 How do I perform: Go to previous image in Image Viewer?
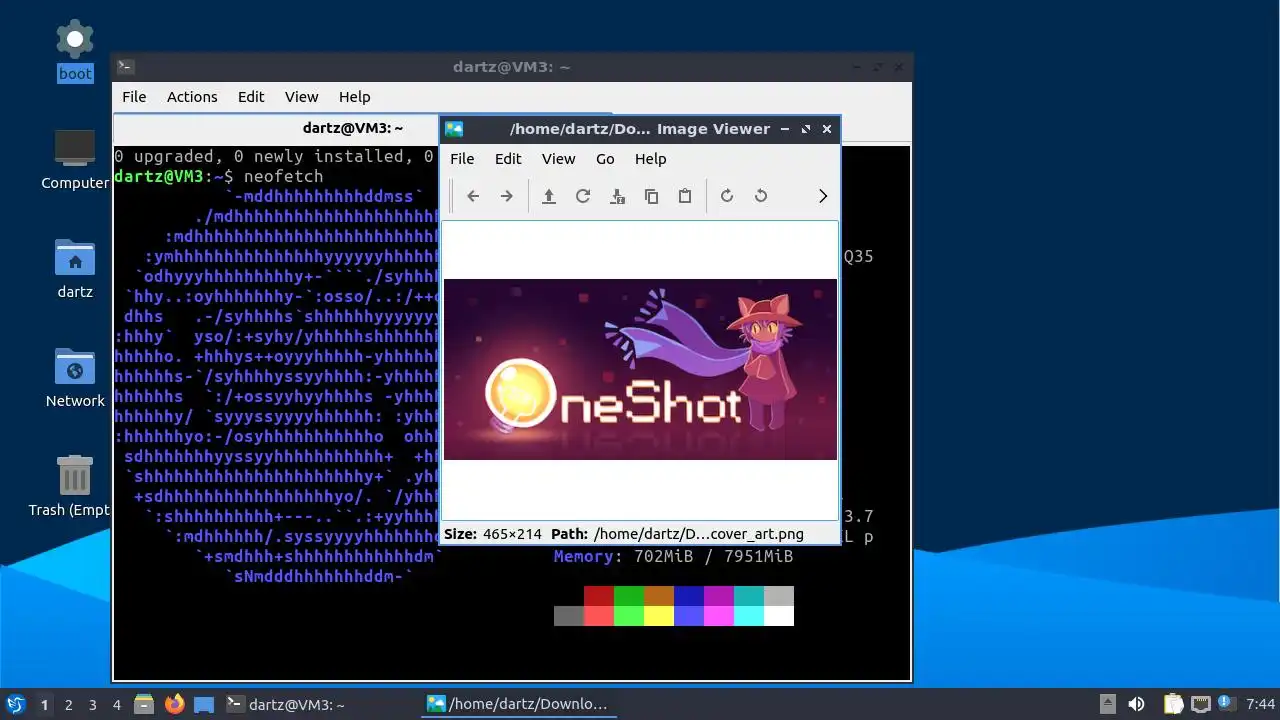[473, 196]
